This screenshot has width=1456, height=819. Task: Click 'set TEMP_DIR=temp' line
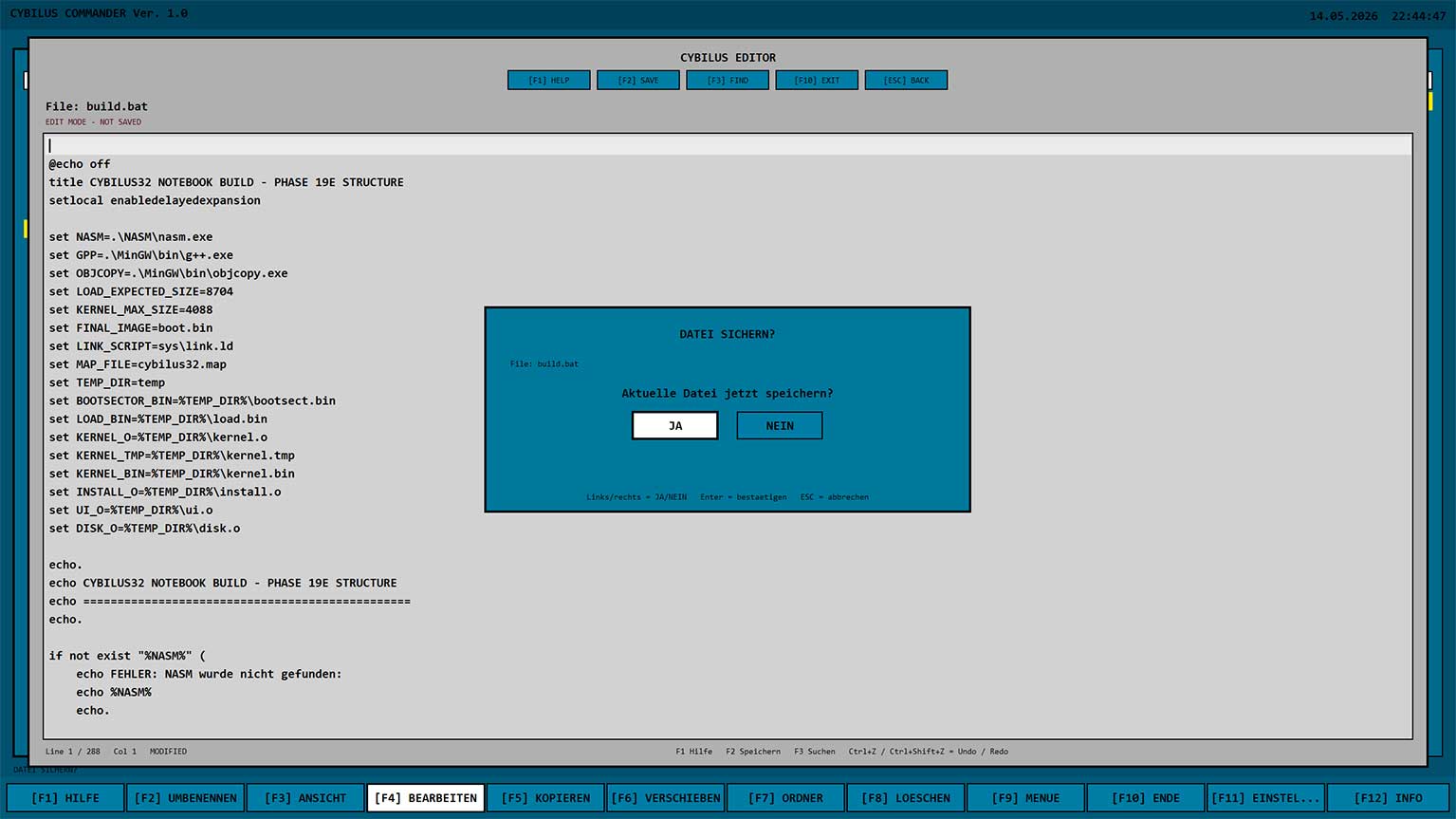[107, 382]
